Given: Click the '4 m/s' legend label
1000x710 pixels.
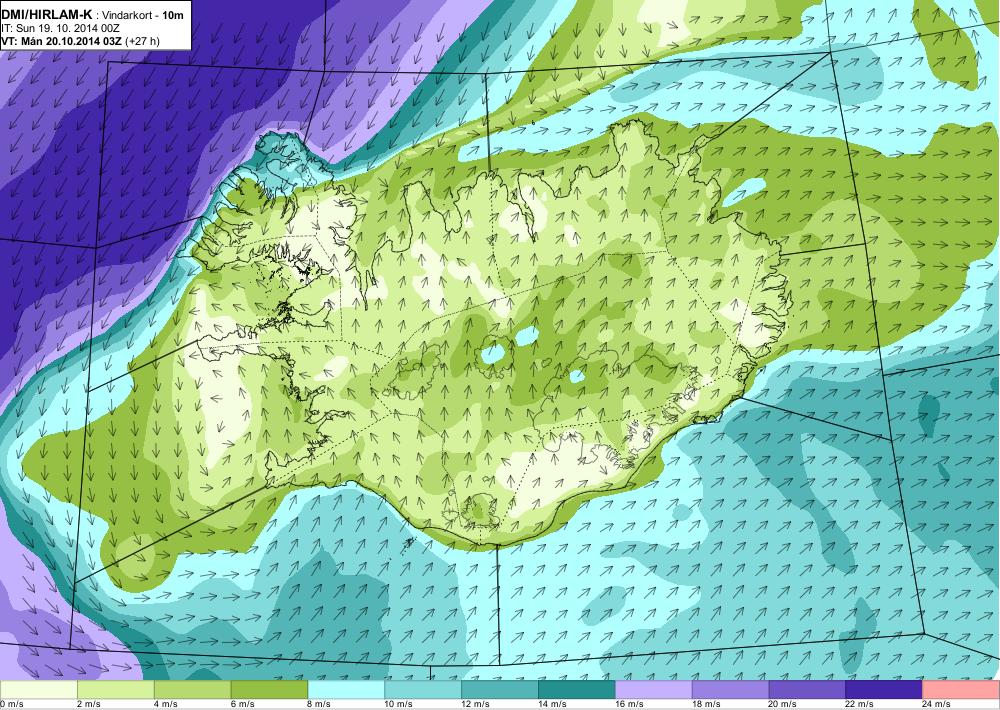Looking at the screenshot, I should click(x=166, y=704).
